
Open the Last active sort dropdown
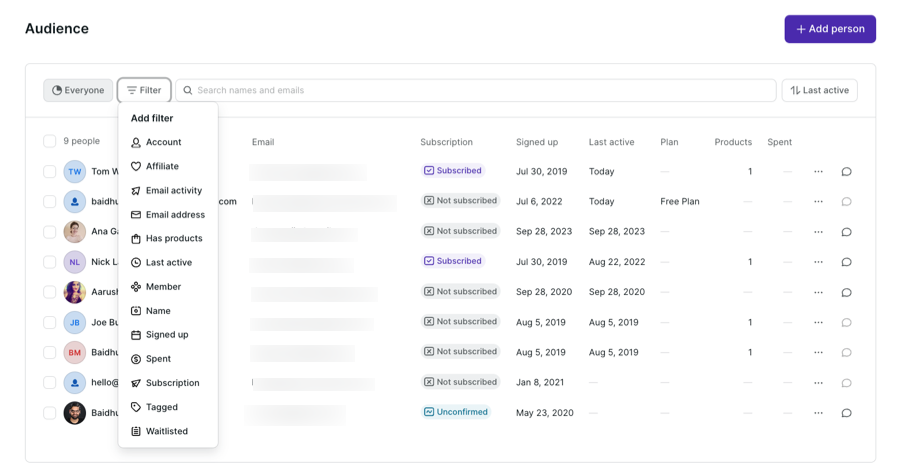click(x=819, y=90)
